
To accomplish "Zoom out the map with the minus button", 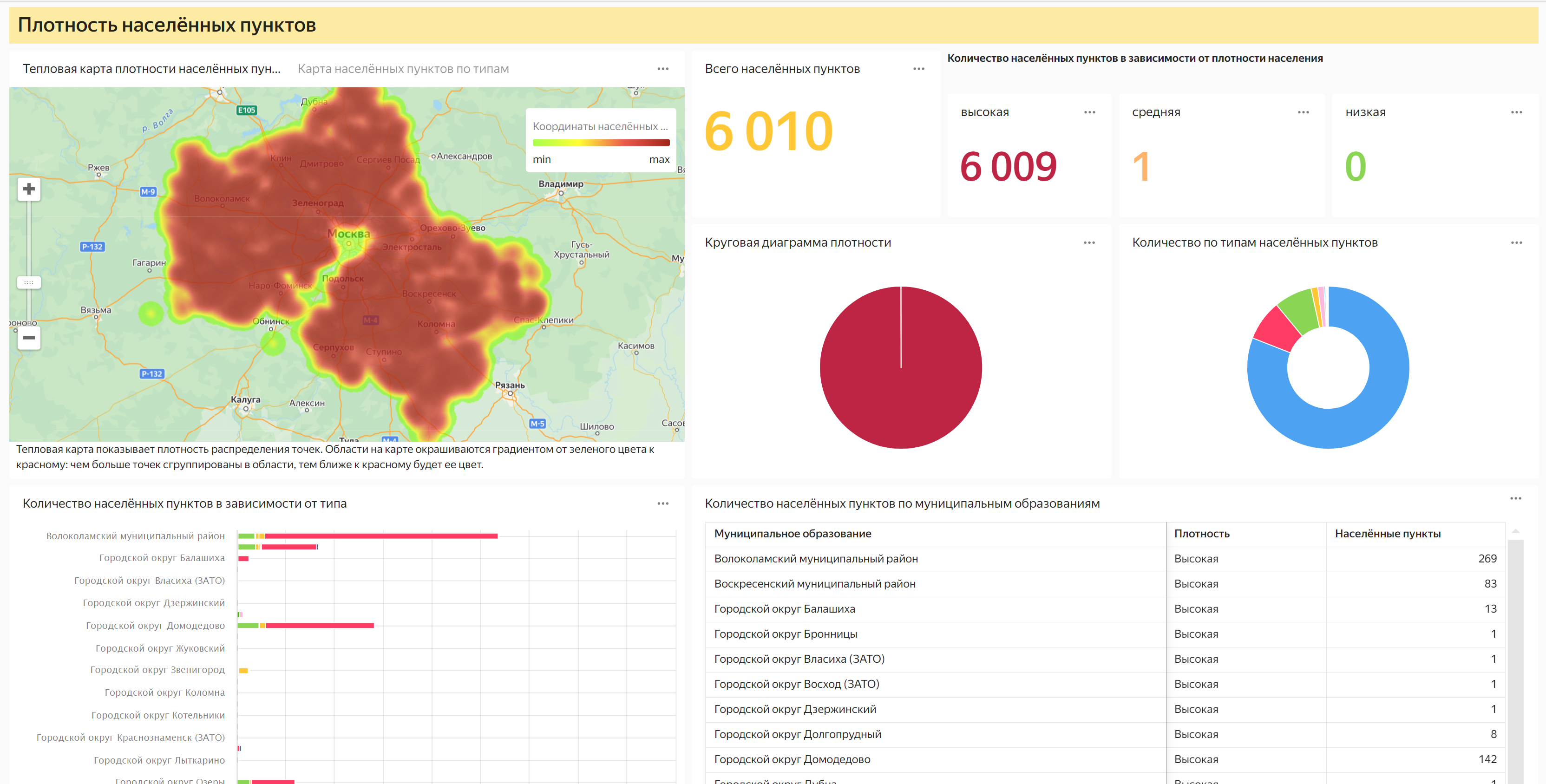I will tap(29, 338).
